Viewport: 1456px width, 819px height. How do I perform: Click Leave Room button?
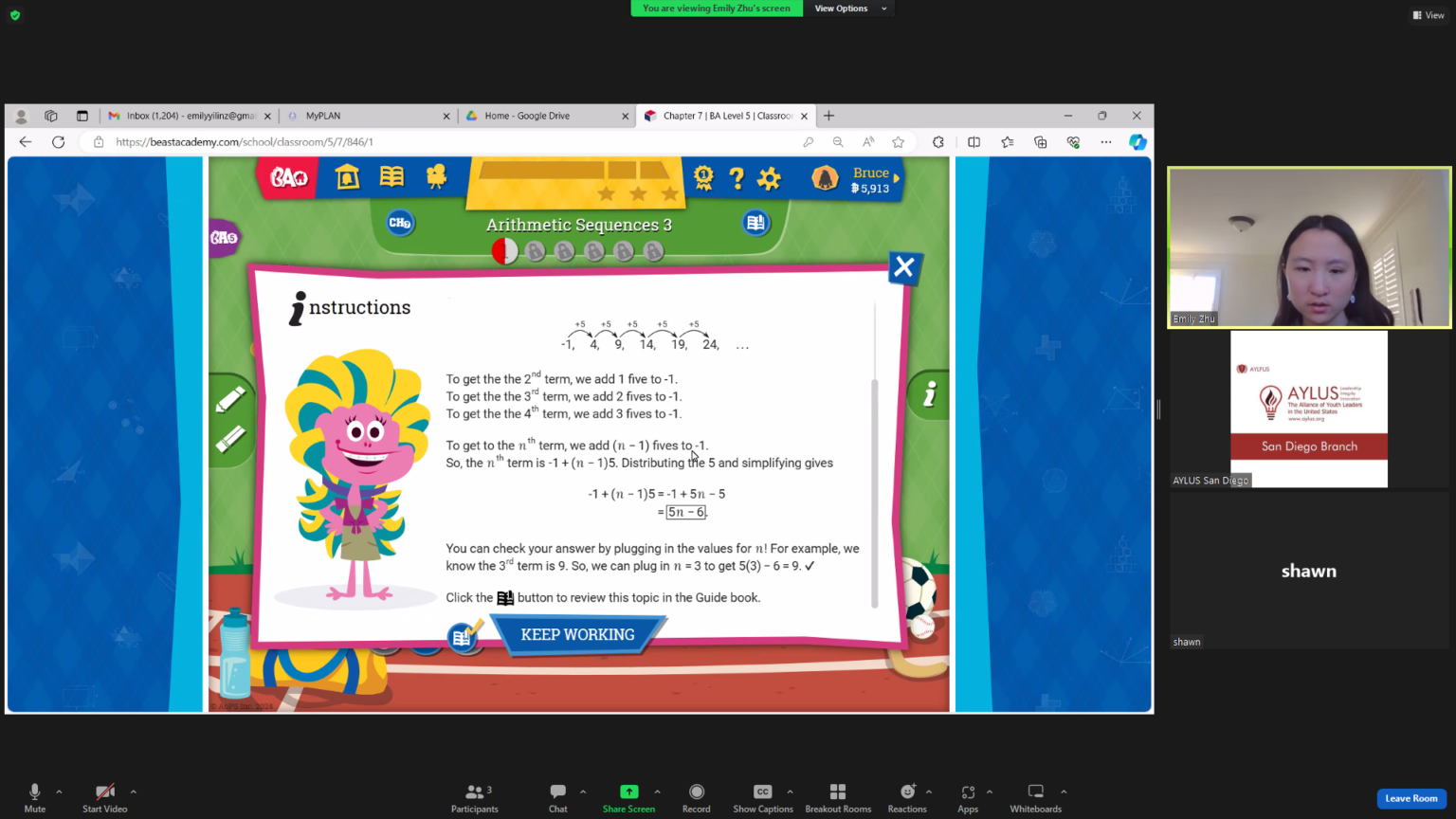[1411, 798]
